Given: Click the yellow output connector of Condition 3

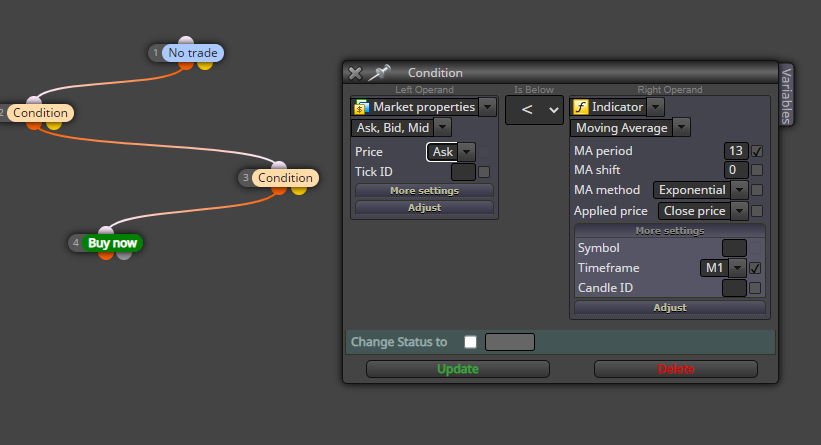Looking at the screenshot, I should [299, 190].
